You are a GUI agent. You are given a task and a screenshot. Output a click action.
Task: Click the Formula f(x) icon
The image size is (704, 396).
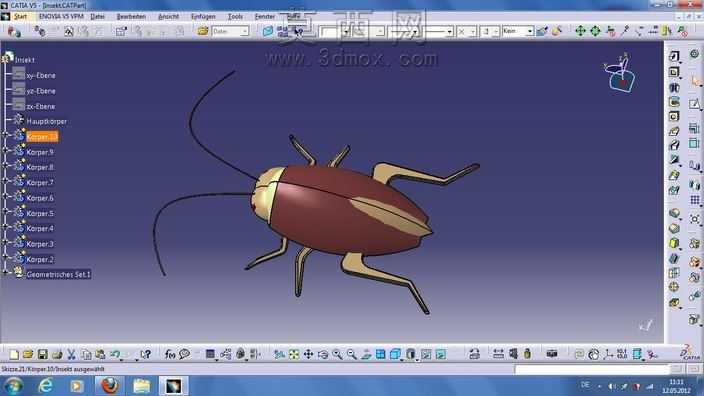pyautogui.click(x=170, y=354)
